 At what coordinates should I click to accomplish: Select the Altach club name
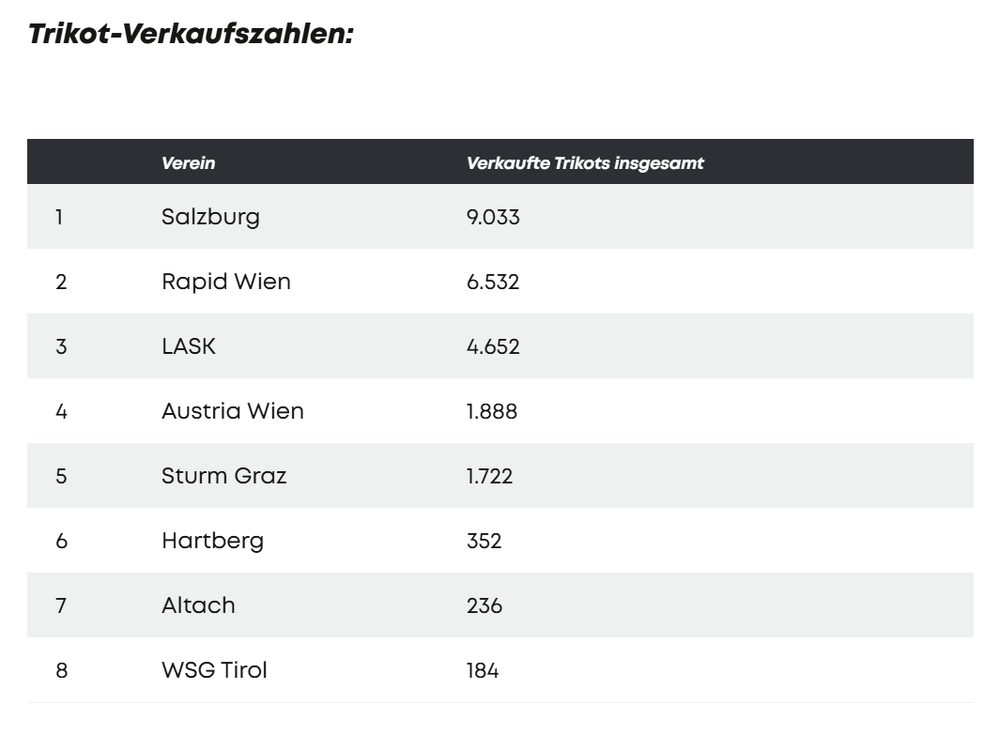(x=198, y=605)
